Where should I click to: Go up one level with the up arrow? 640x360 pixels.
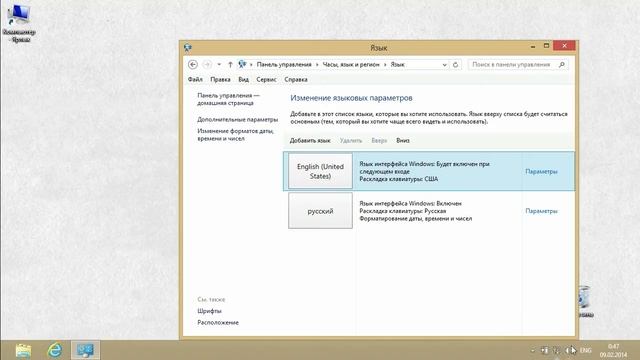point(230,64)
